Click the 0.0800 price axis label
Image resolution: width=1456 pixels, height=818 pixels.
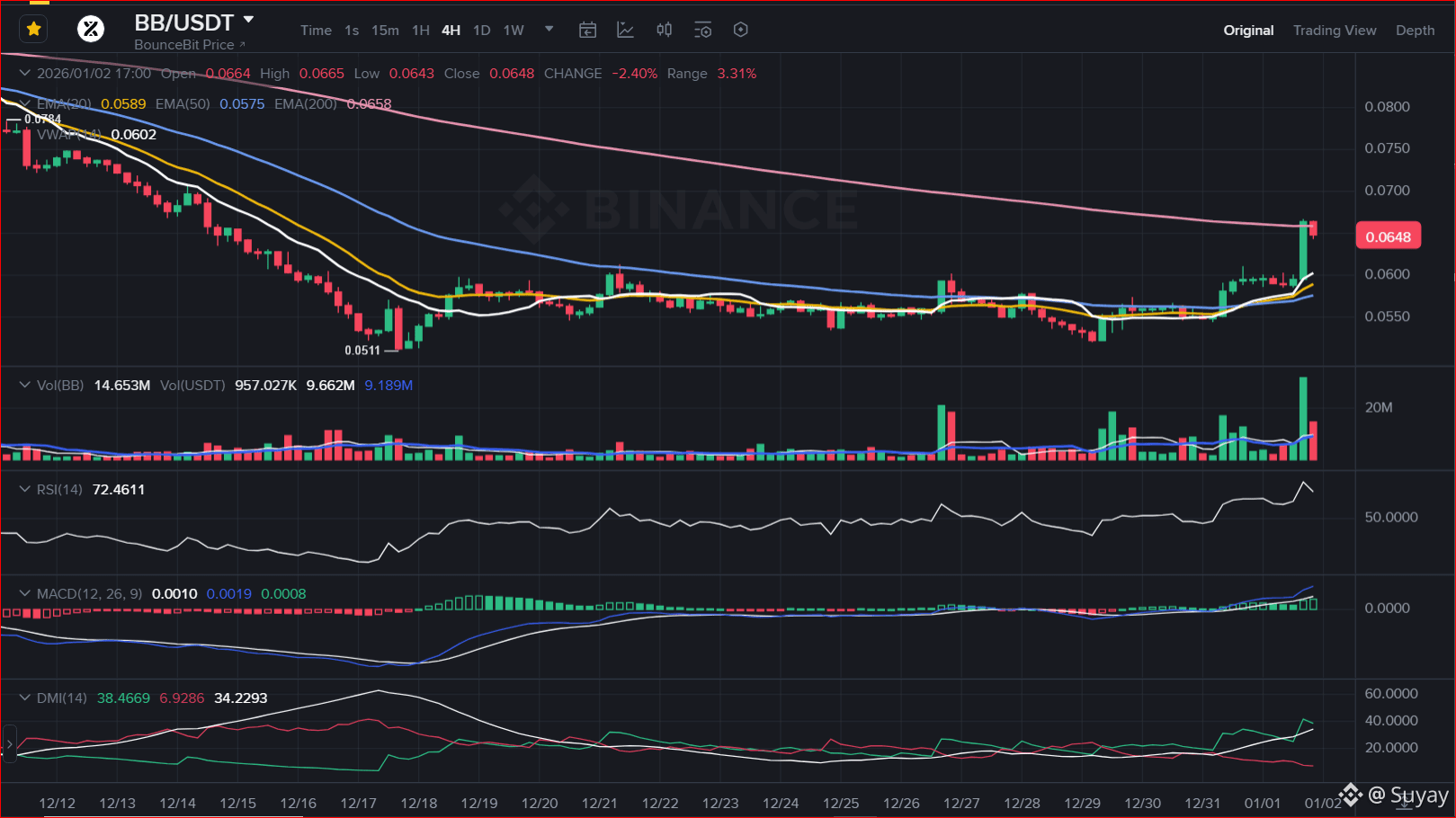tap(1388, 107)
